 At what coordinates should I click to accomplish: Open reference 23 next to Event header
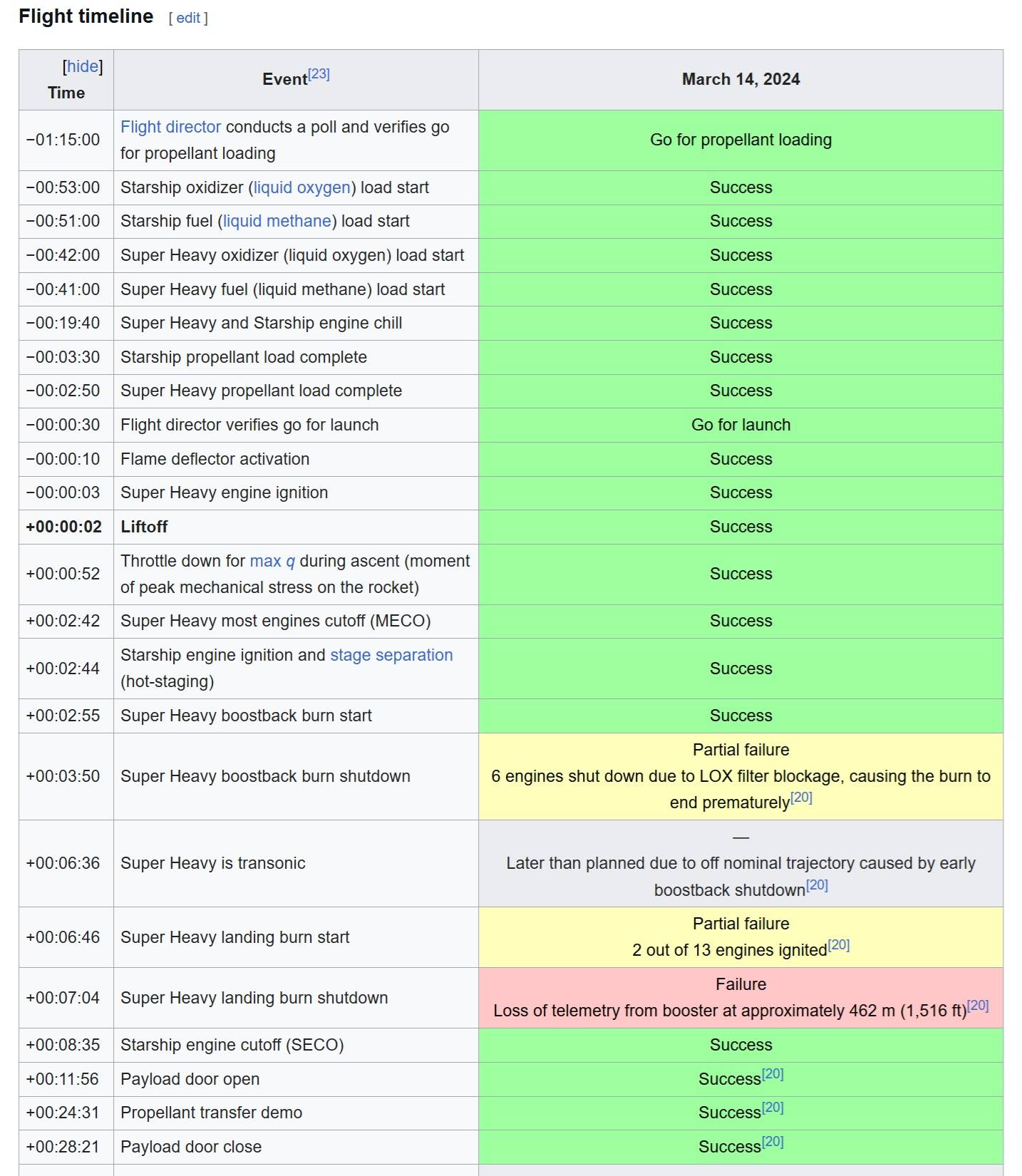pos(319,74)
